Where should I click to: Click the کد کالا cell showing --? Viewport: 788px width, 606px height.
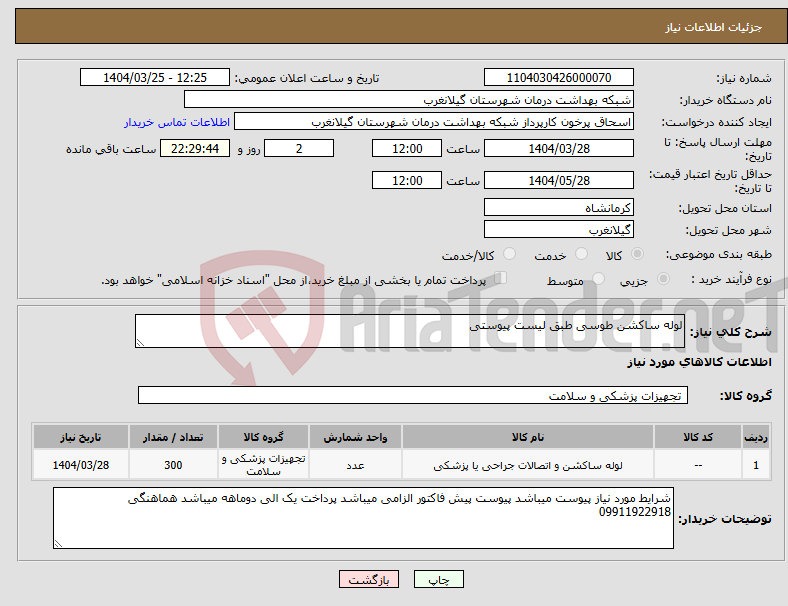point(698,465)
